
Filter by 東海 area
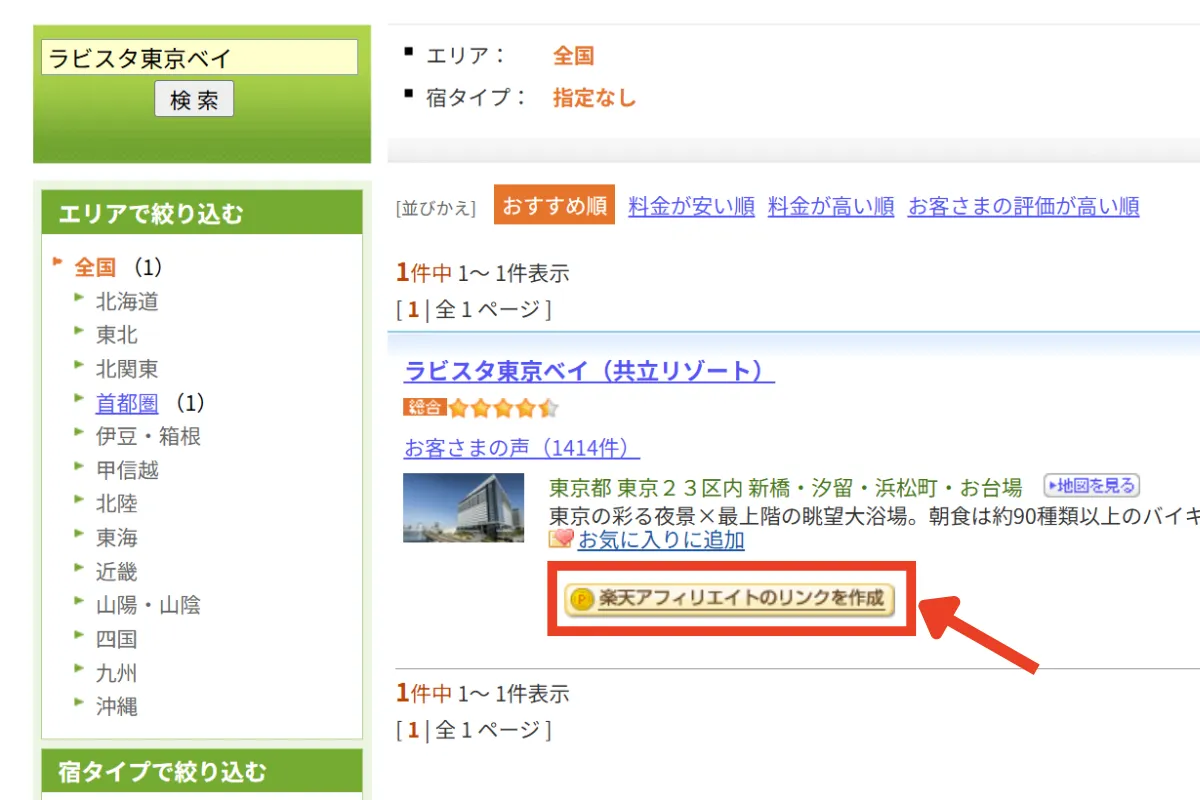click(x=117, y=538)
